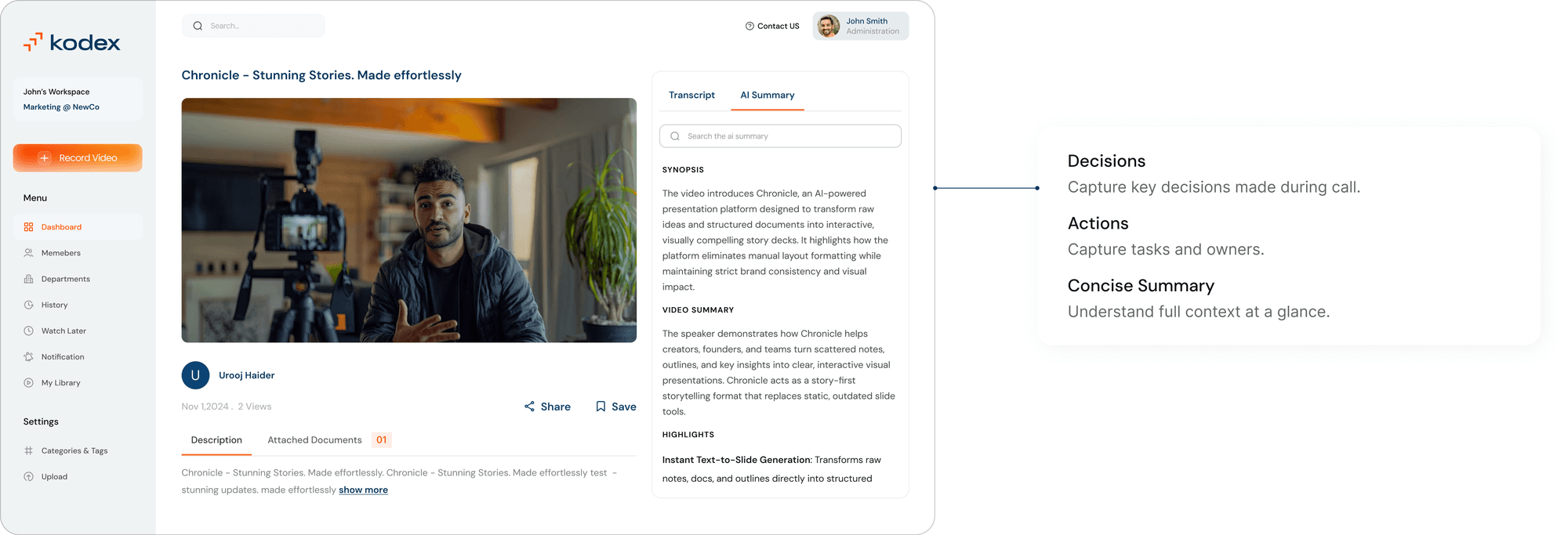Click the Notification bell icon
This screenshot has width=1568, height=535.
point(28,356)
